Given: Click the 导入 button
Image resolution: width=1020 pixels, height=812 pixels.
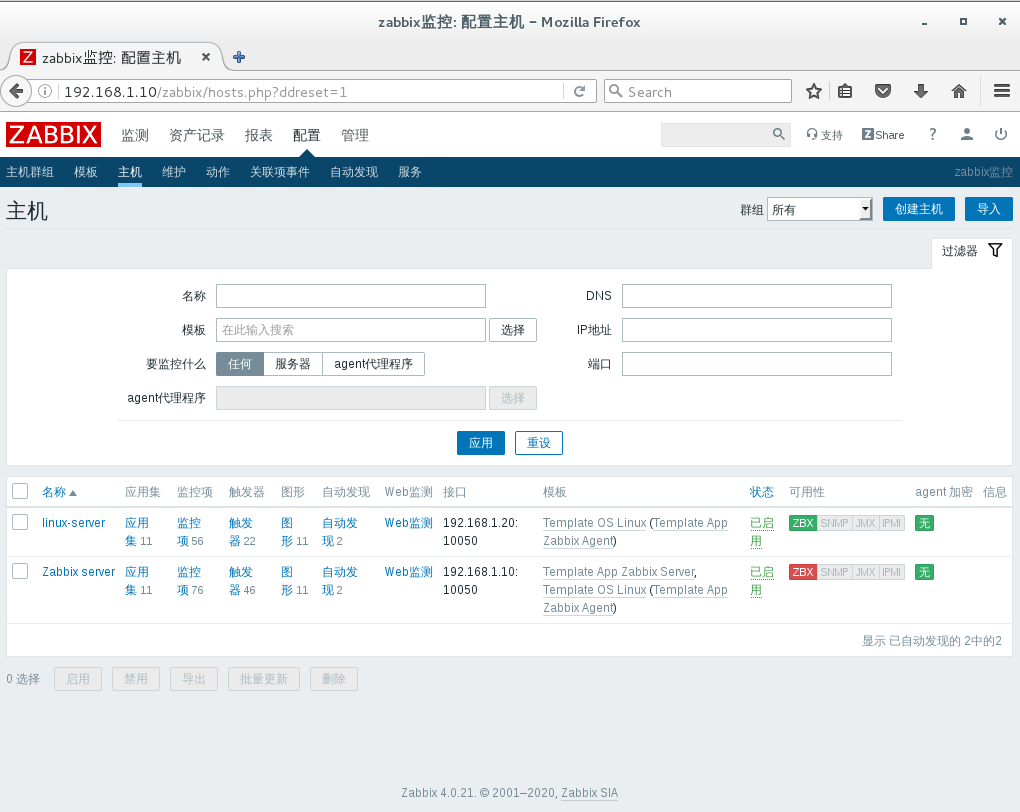Looking at the screenshot, I should click(989, 210).
